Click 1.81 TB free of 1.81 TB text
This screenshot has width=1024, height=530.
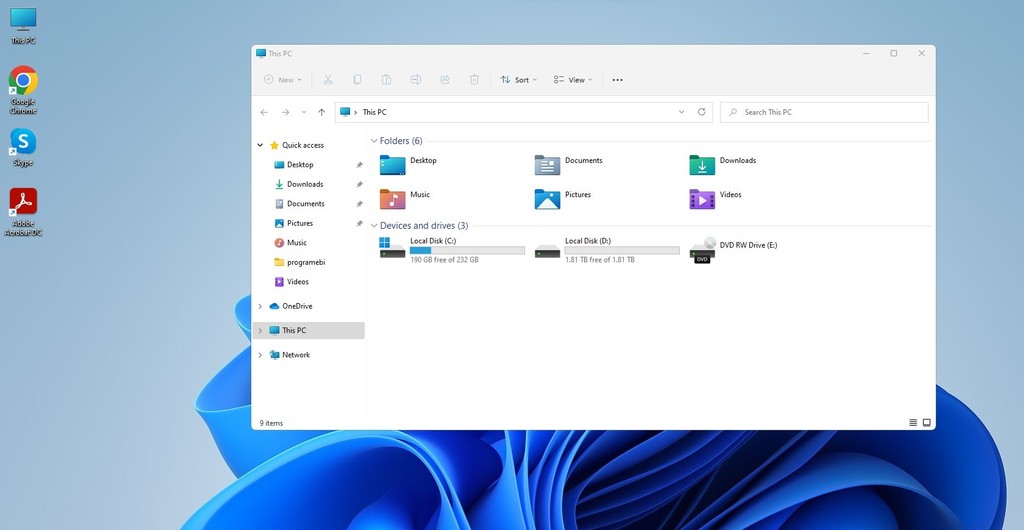coord(600,260)
